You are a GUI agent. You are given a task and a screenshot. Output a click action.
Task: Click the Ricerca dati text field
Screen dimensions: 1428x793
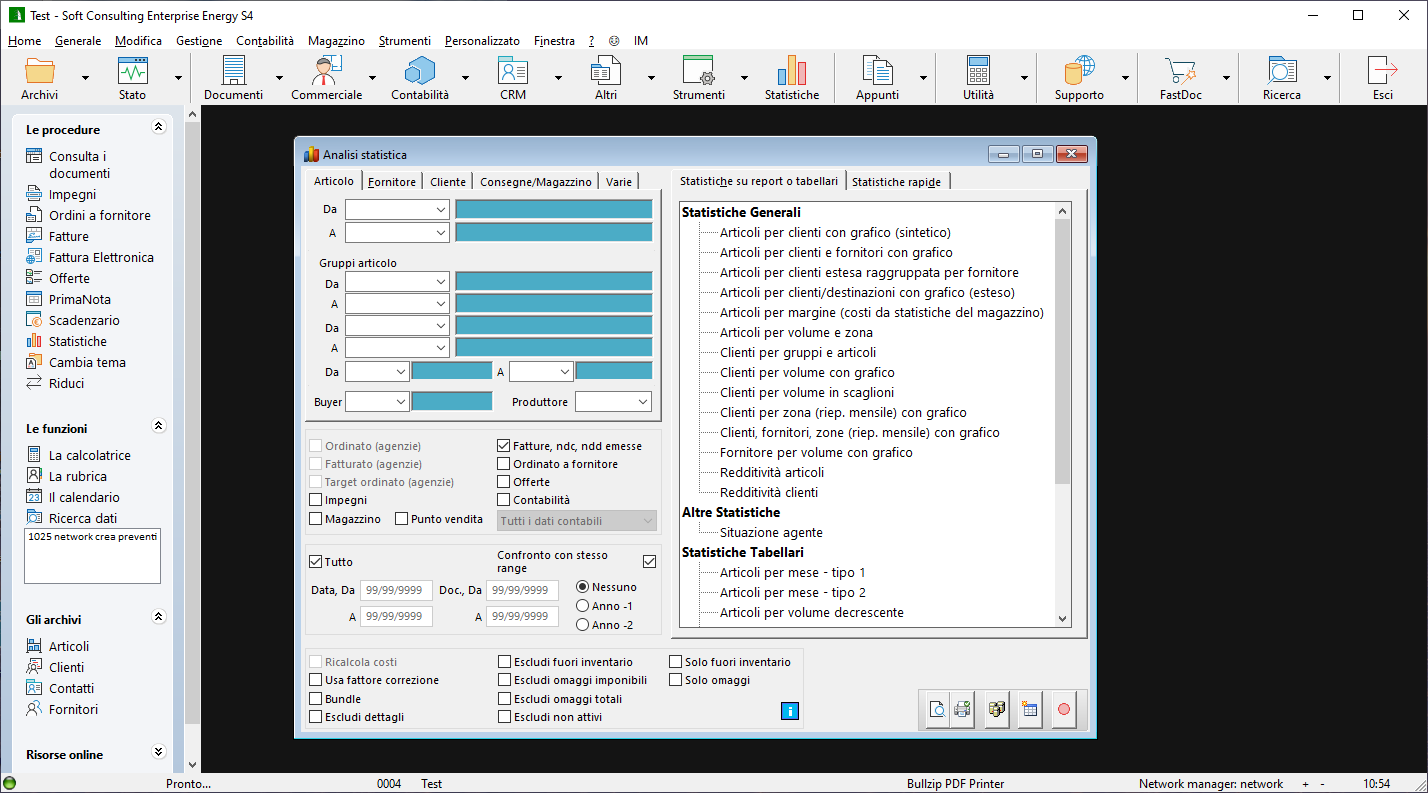click(92, 556)
